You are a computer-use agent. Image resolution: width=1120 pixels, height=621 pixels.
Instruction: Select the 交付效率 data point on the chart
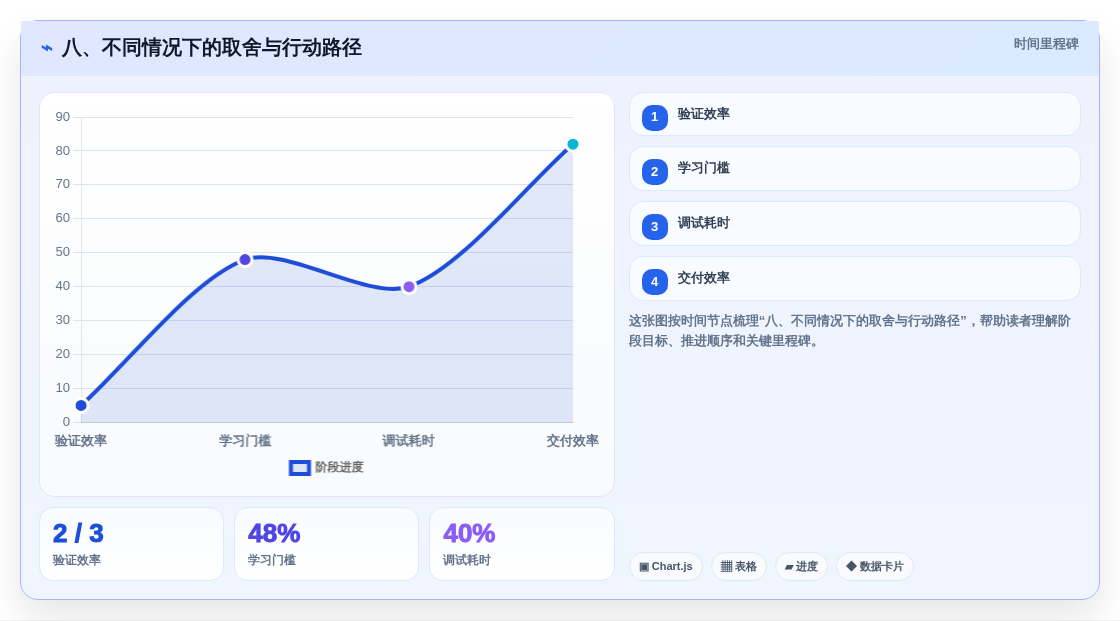pyautogui.click(x=573, y=144)
